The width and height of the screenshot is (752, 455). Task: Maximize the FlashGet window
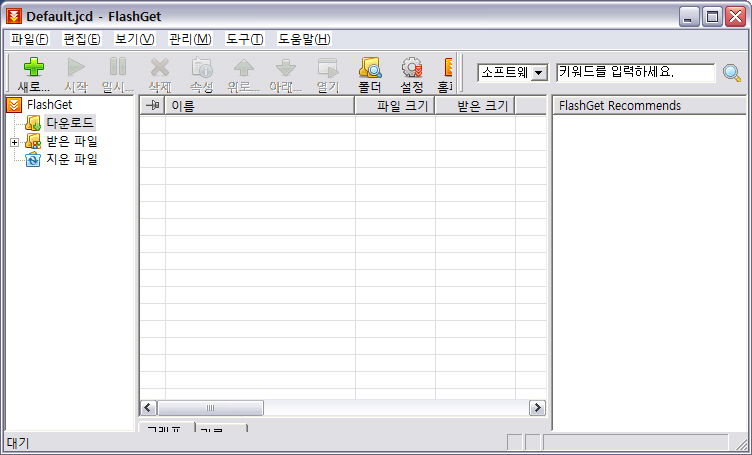[x=712, y=17]
